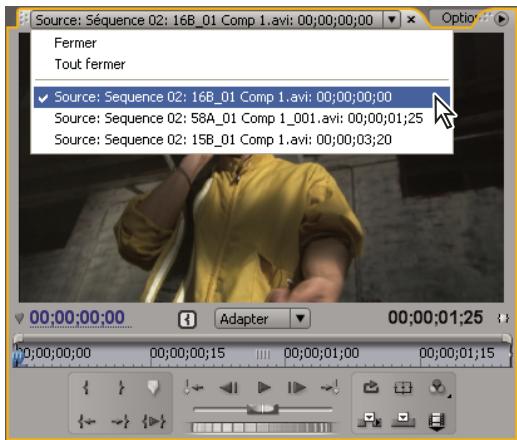Image resolution: width=517 pixels, height=440 pixels.
Task: Click the panel grip icon left of the Source tab
Action: click(x=23, y=19)
